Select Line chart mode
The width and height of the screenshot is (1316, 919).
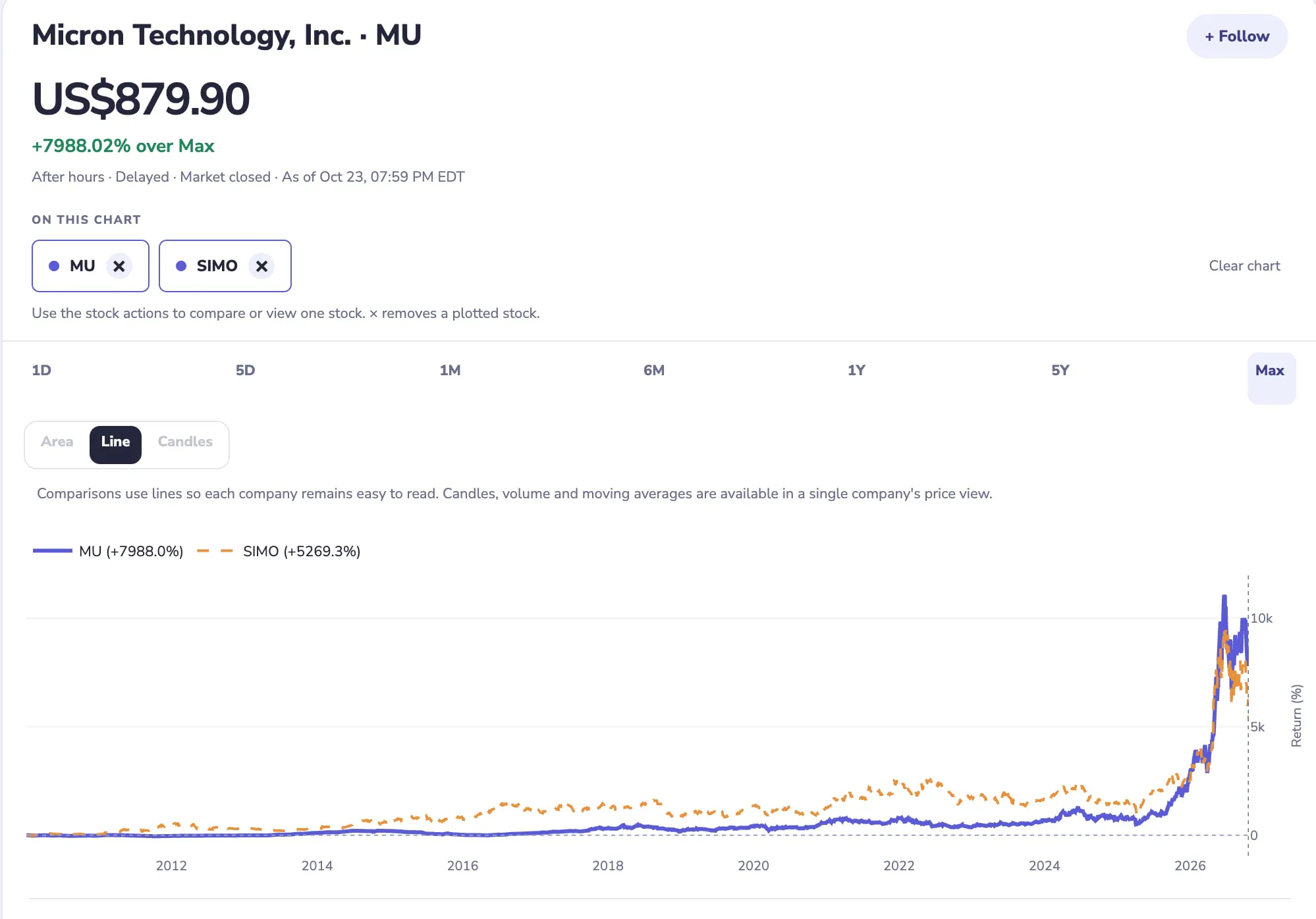115,442
